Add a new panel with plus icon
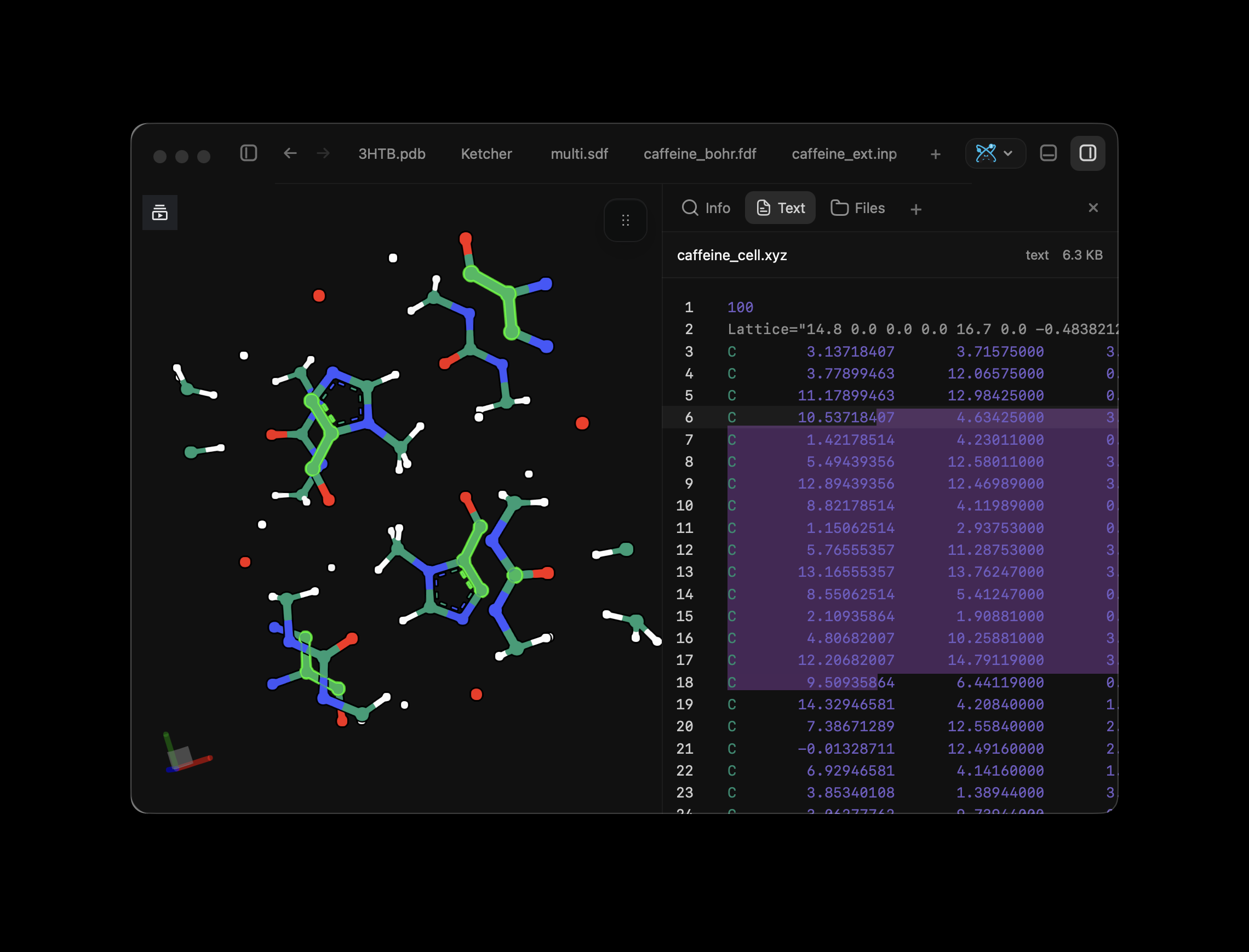 (x=916, y=209)
